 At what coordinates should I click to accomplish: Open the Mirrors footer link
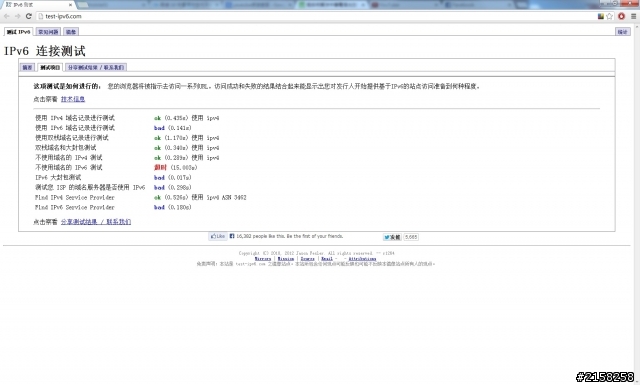click(x=263, y=259)
